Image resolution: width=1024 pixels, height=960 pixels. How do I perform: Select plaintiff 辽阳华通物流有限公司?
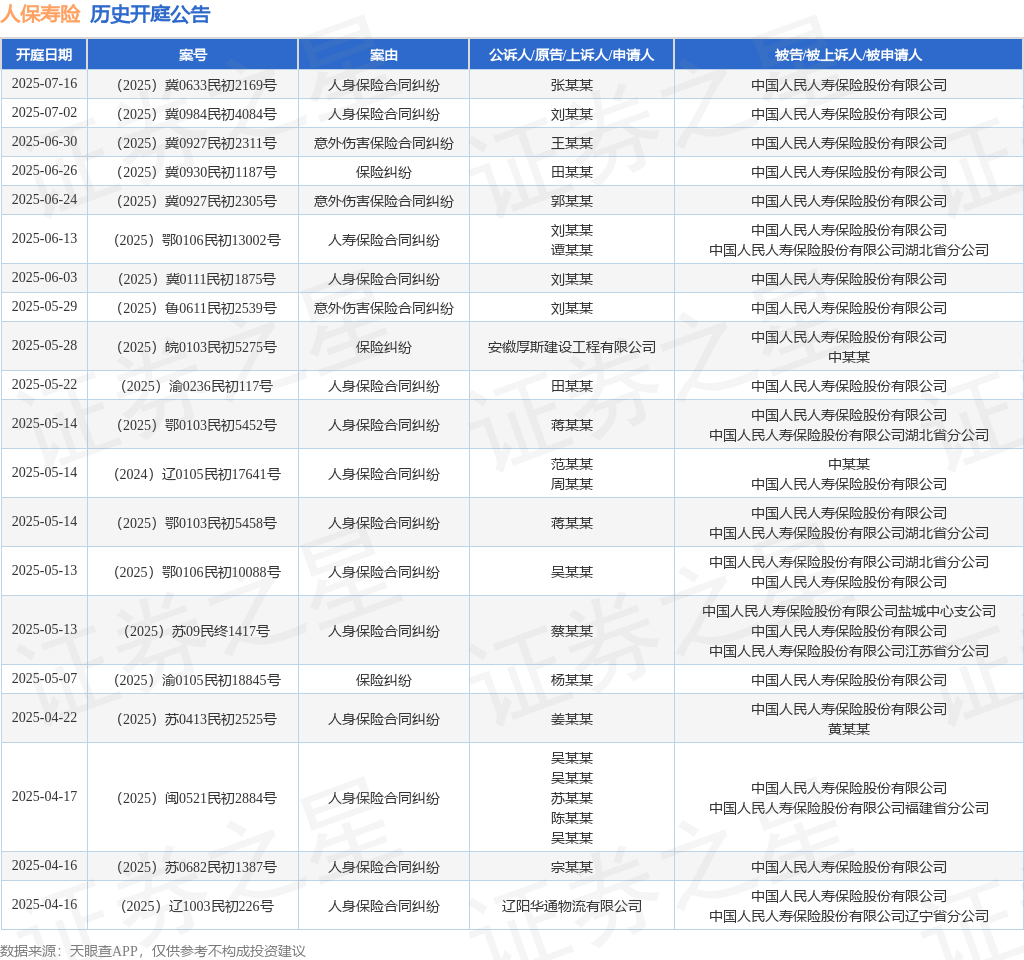coord(571,906)
